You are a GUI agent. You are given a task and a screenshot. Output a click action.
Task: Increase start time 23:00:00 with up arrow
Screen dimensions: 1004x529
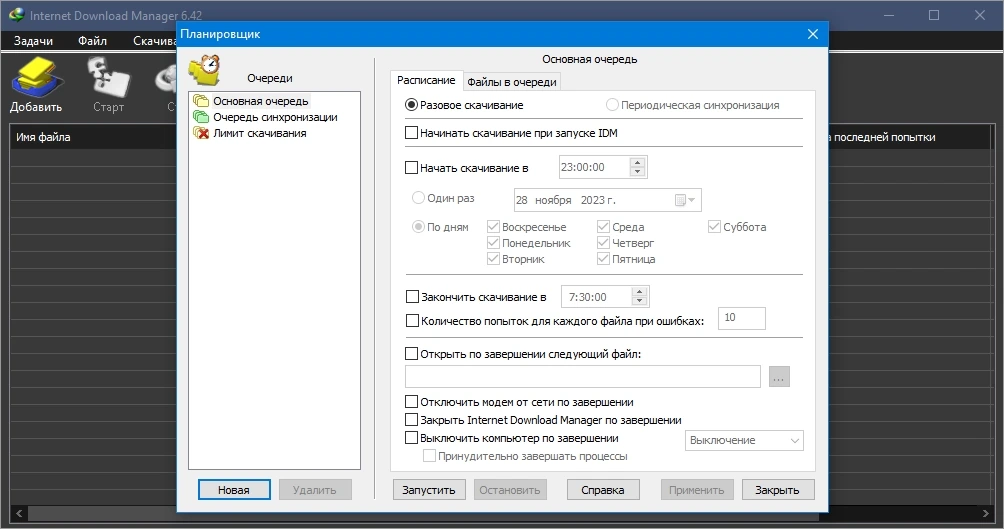(636, 162)
